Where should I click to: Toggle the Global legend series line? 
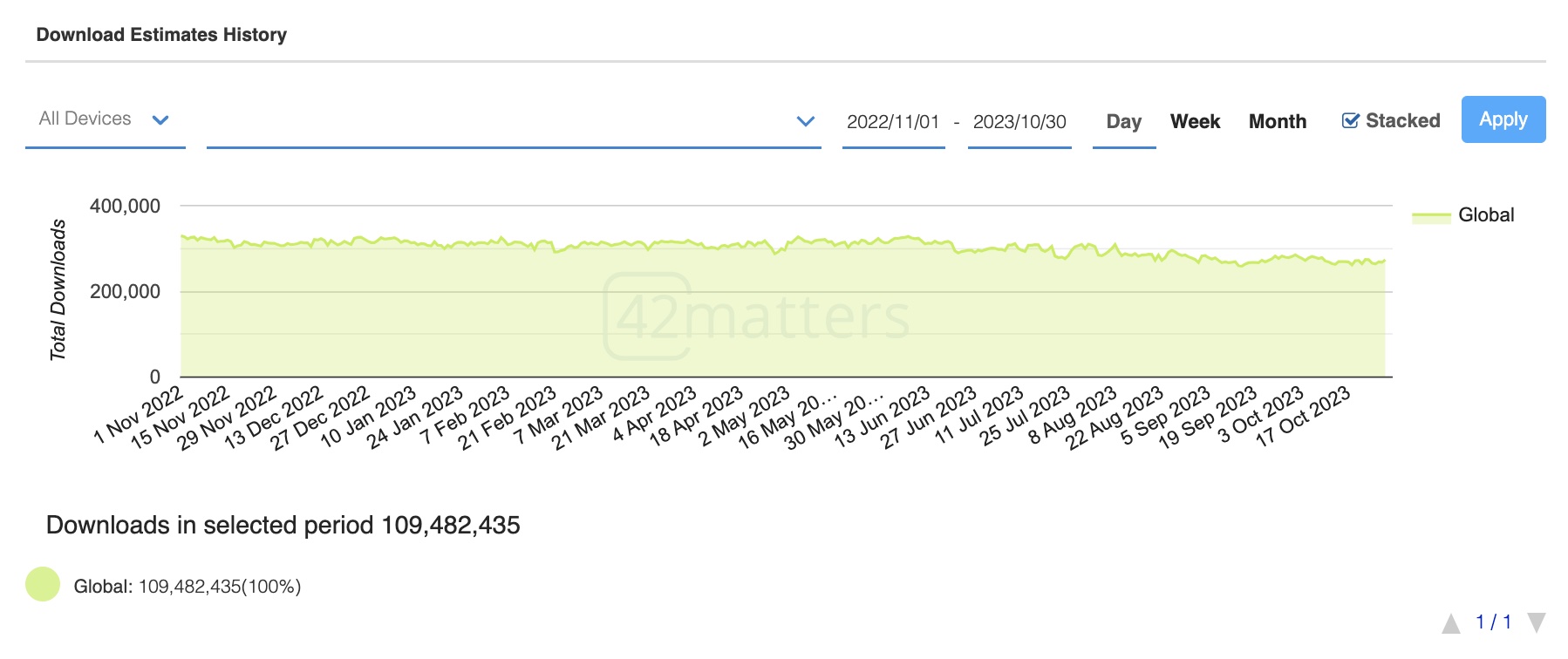pyautogui.click(x=1431, y=216)
